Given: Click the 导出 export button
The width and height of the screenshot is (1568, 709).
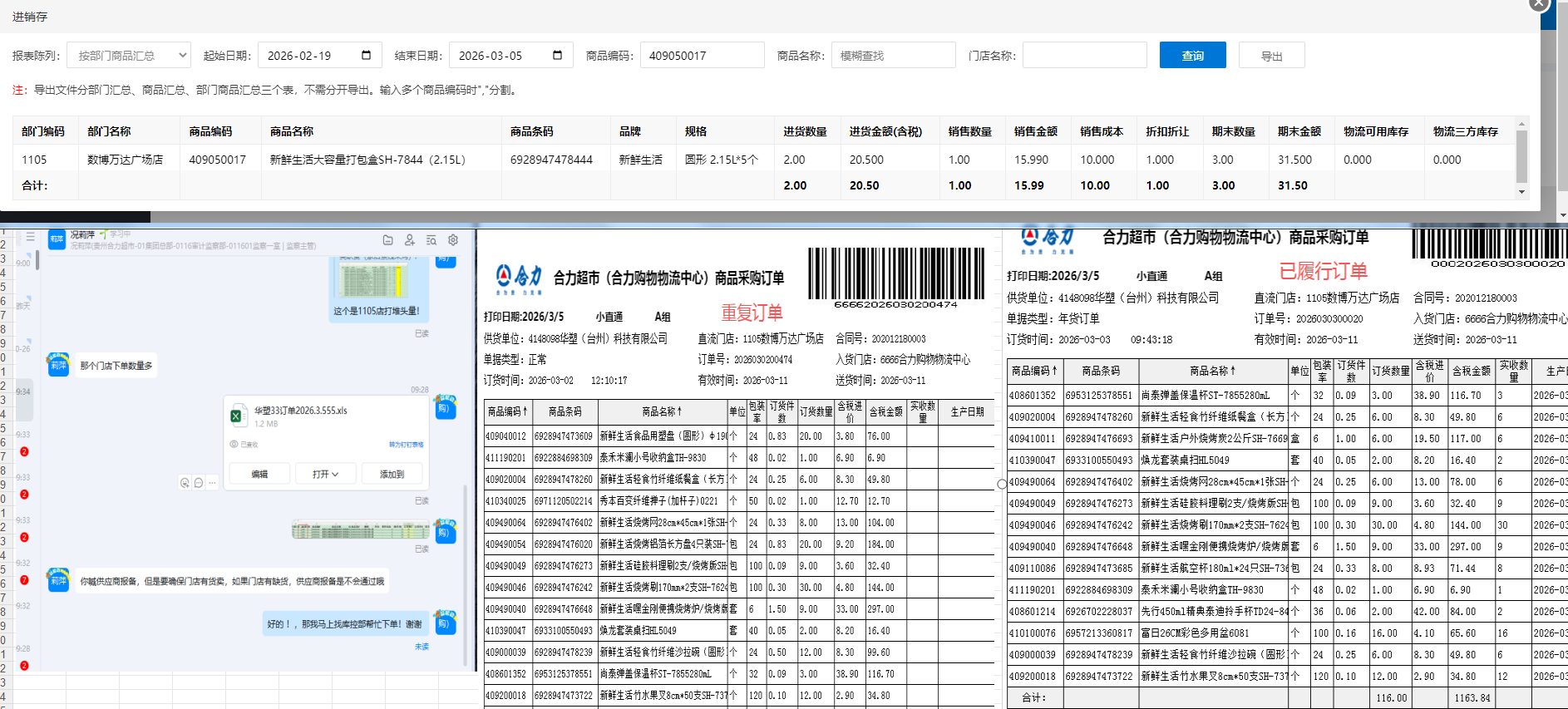Looking at the screenshot, I should tap(1271, 56).
